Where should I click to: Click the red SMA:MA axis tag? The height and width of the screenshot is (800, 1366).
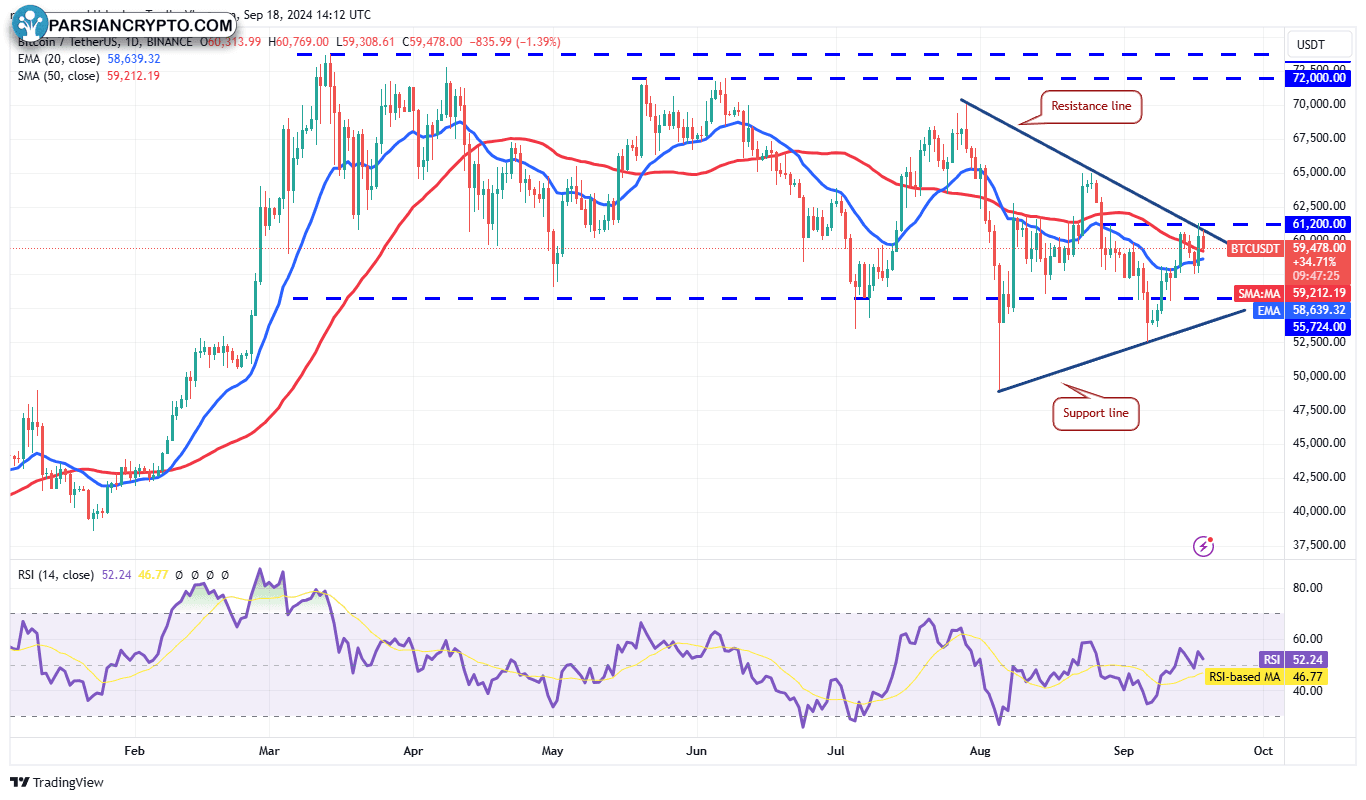pos(1259,293)
